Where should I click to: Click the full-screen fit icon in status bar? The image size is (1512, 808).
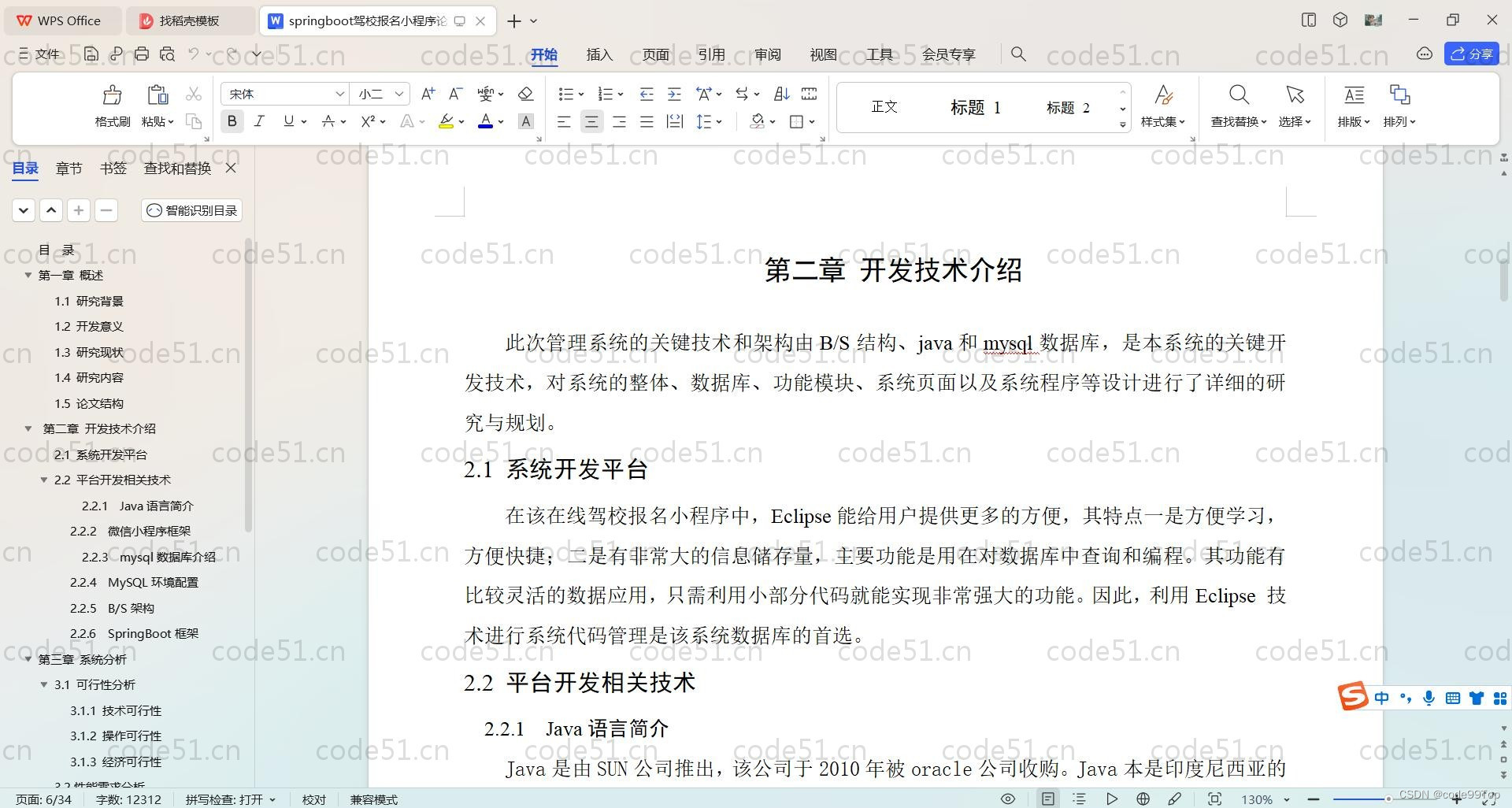1214,799
